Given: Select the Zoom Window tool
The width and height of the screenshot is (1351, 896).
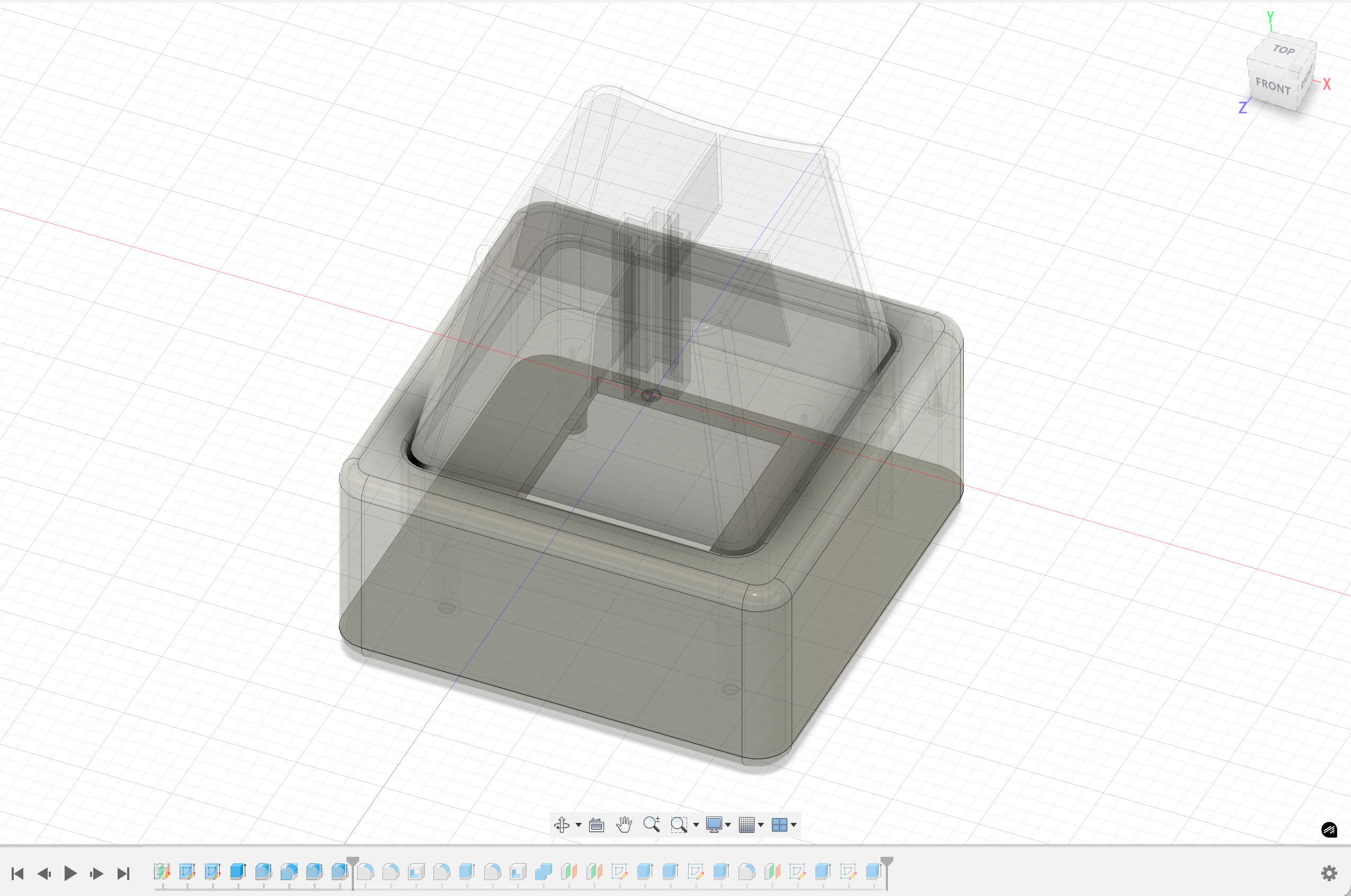Looking at the screenshot, I should (679, 824).
